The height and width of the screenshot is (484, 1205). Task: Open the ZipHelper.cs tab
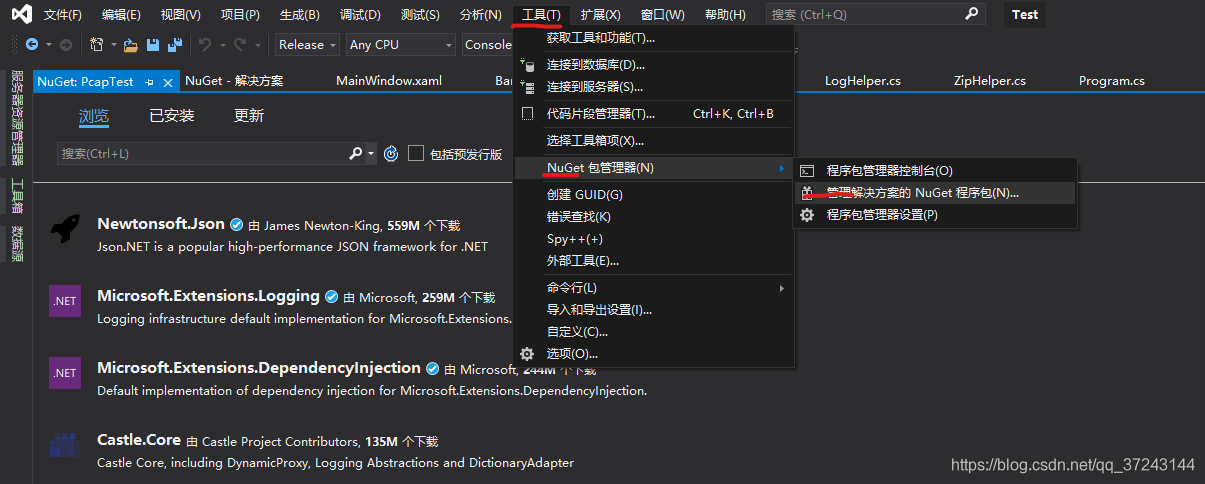pos(990,81)
